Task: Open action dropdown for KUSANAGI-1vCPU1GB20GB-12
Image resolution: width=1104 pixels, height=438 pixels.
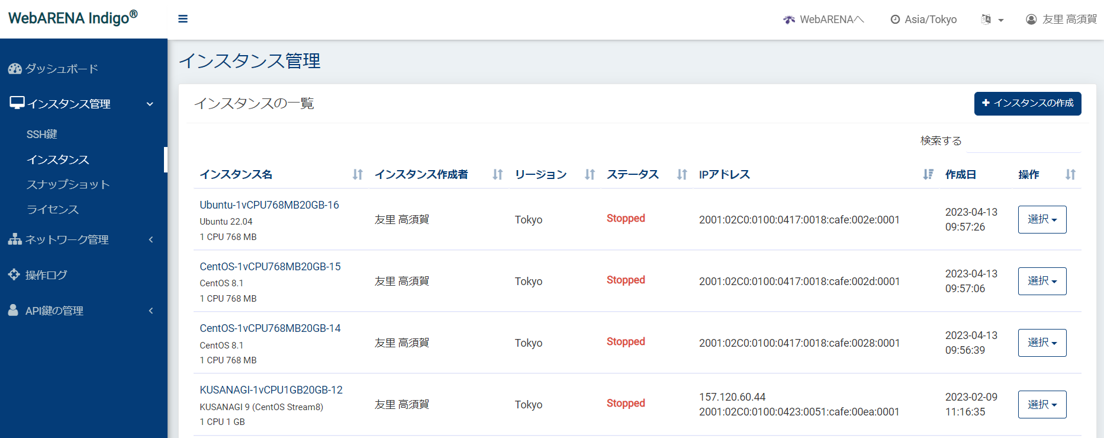Action: pyautogui.click(x=1041, y=405)
